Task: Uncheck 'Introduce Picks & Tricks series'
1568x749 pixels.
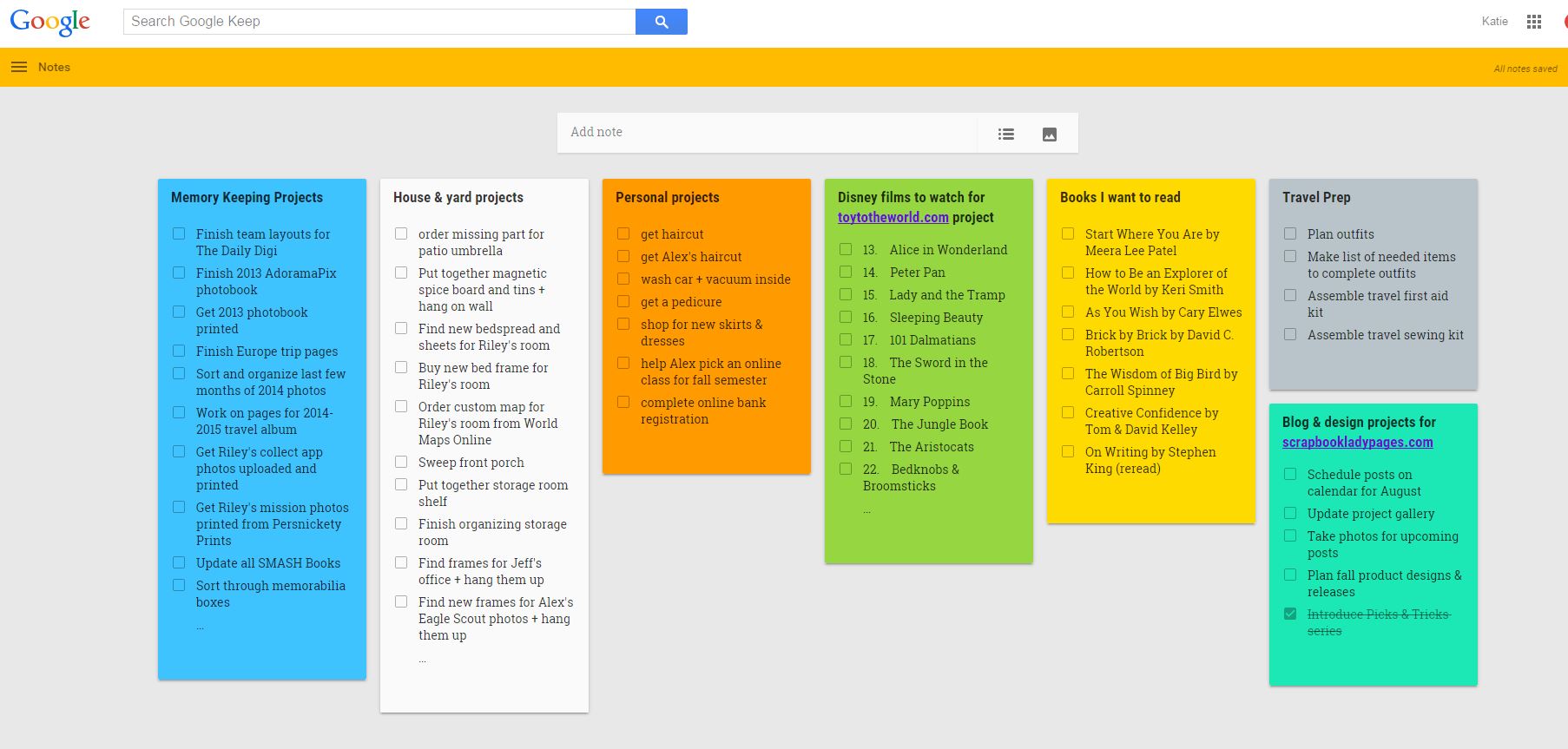Action: (1290, 614)
